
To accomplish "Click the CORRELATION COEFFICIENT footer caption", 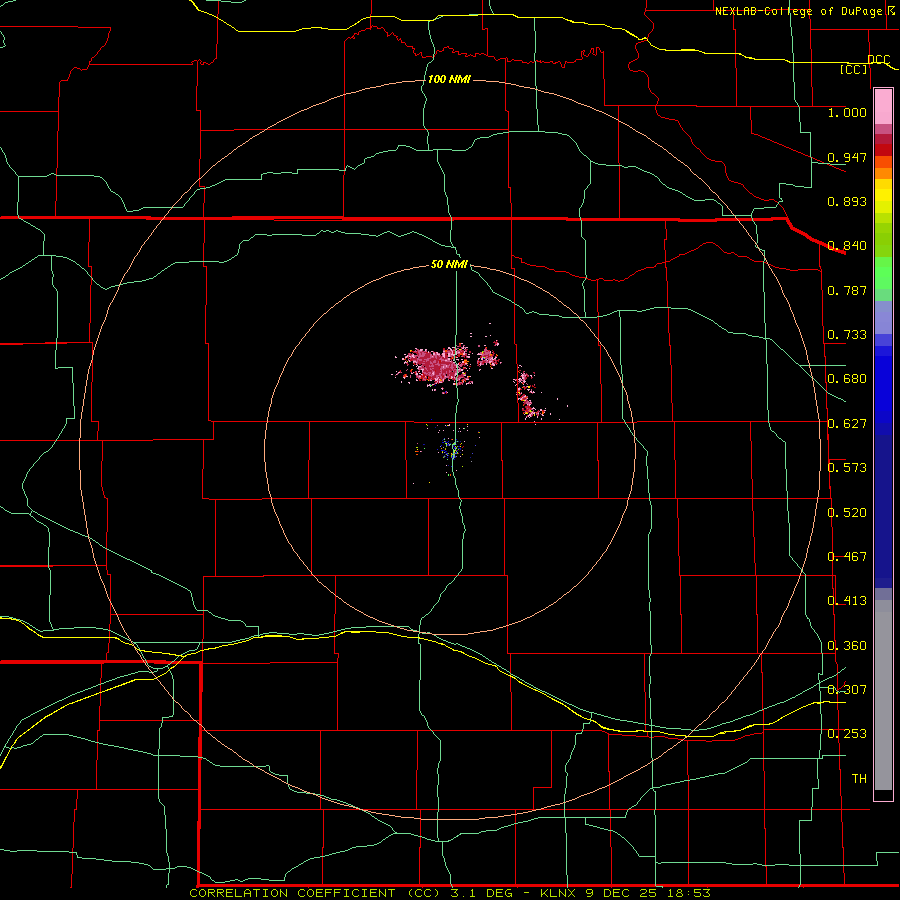I will 450,893.
